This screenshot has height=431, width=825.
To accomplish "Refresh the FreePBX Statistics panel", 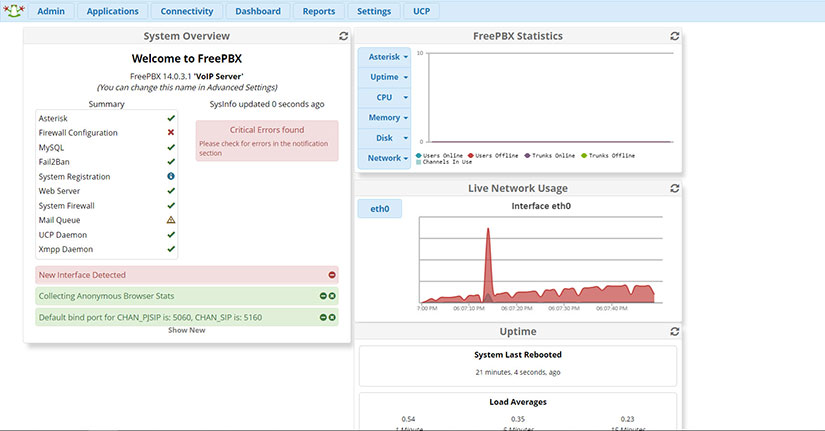I will point(675,36).
